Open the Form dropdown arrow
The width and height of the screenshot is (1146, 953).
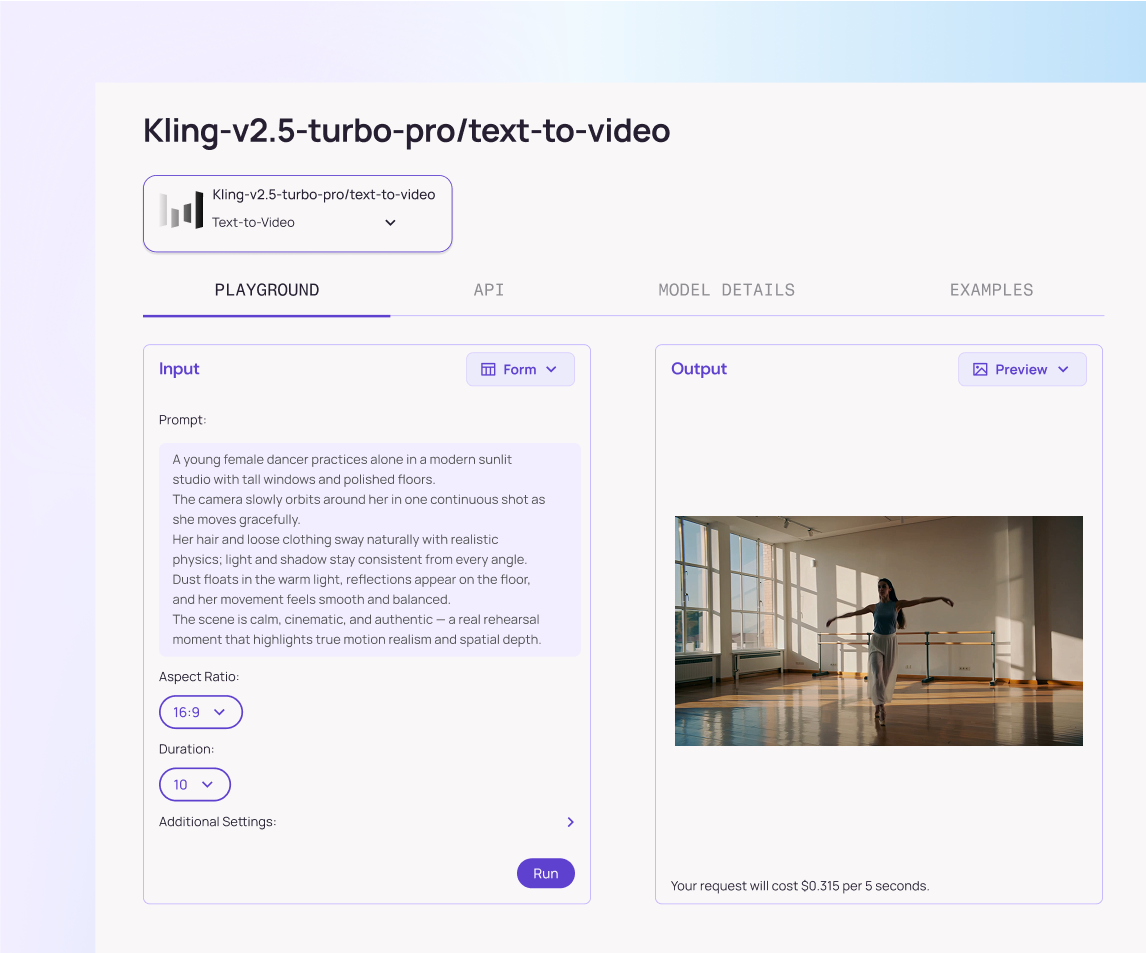pos(552,369)
